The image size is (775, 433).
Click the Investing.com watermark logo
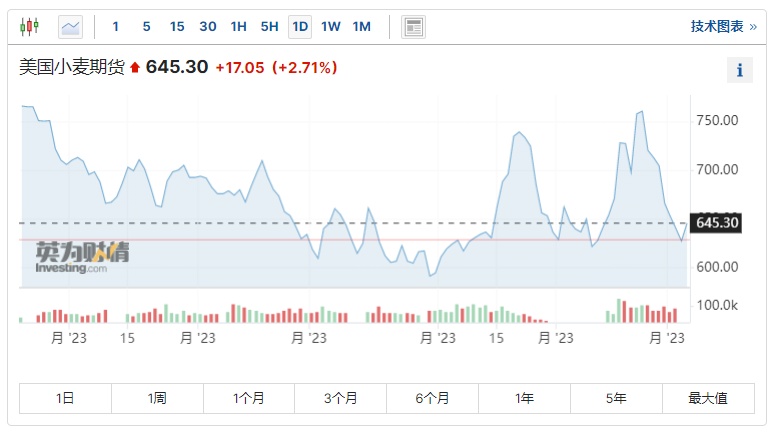pos(81,256)
